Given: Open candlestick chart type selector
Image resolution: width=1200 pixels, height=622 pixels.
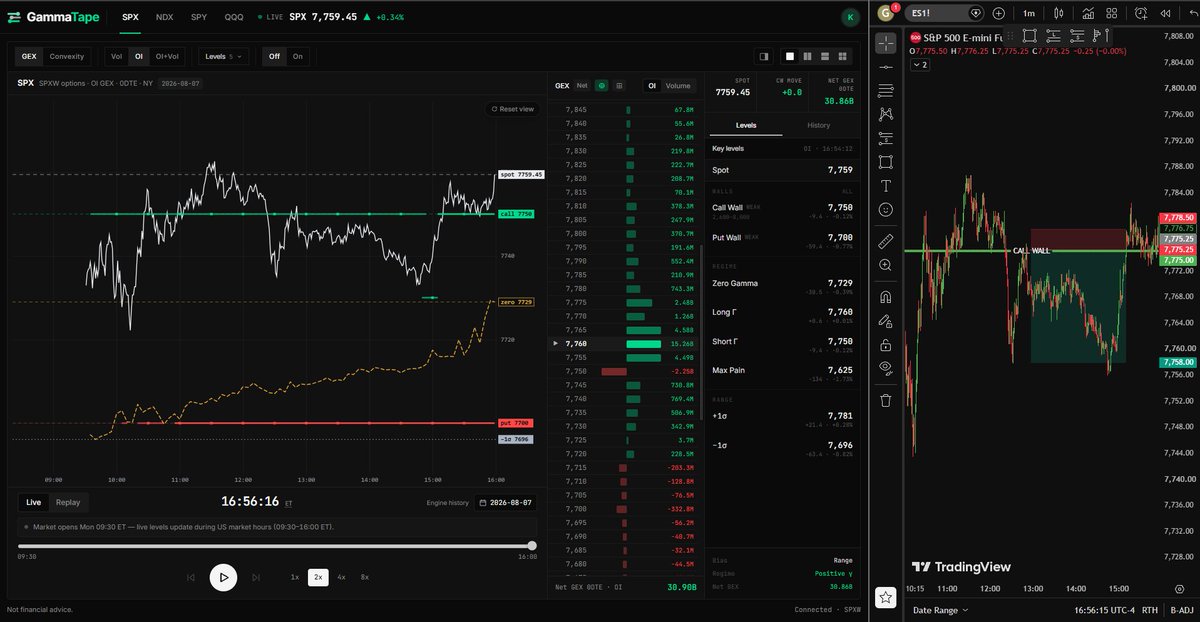Looking at the screenshot, I should (1059, 13).
